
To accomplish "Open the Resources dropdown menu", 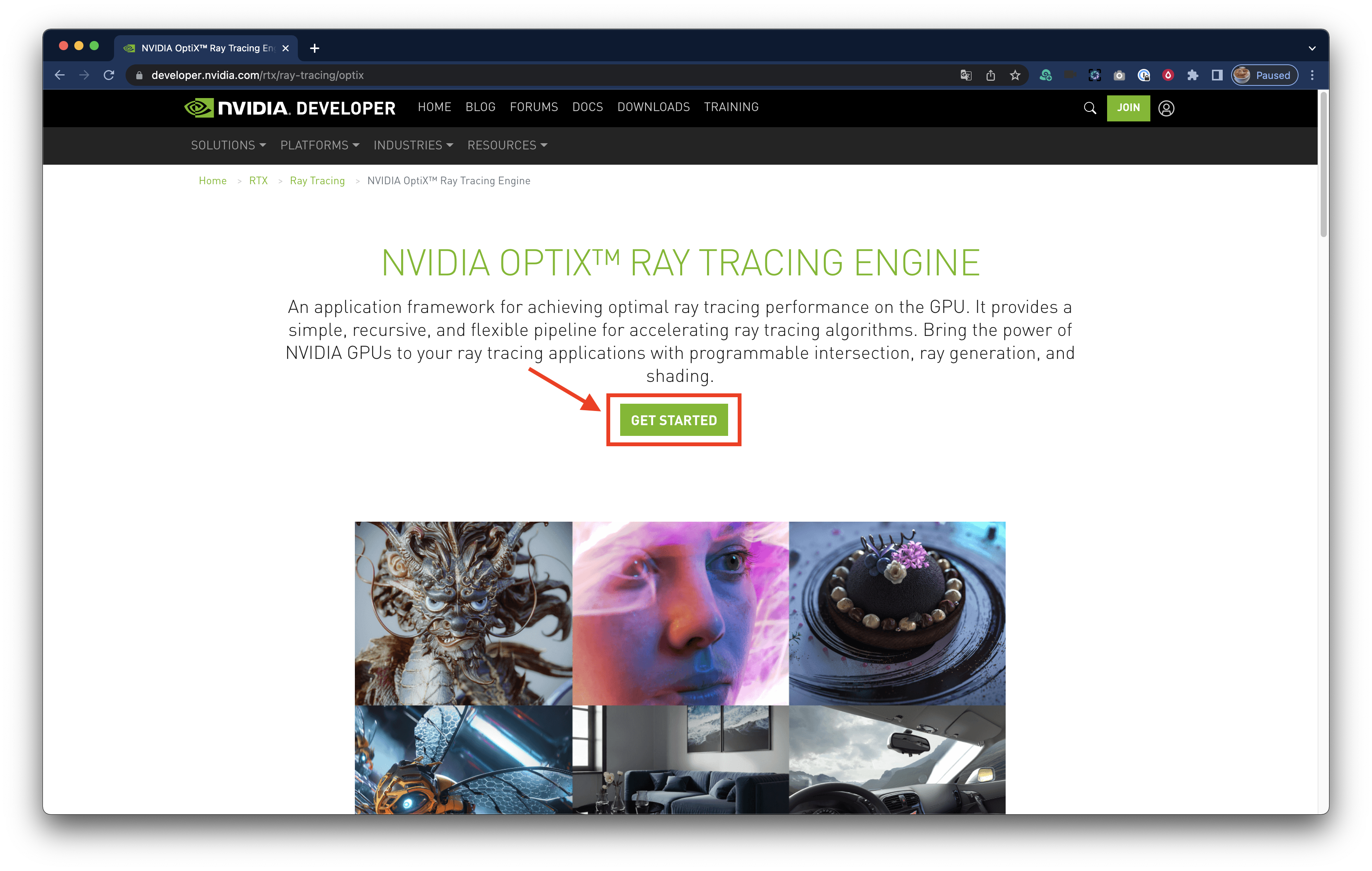I will 507,145.
